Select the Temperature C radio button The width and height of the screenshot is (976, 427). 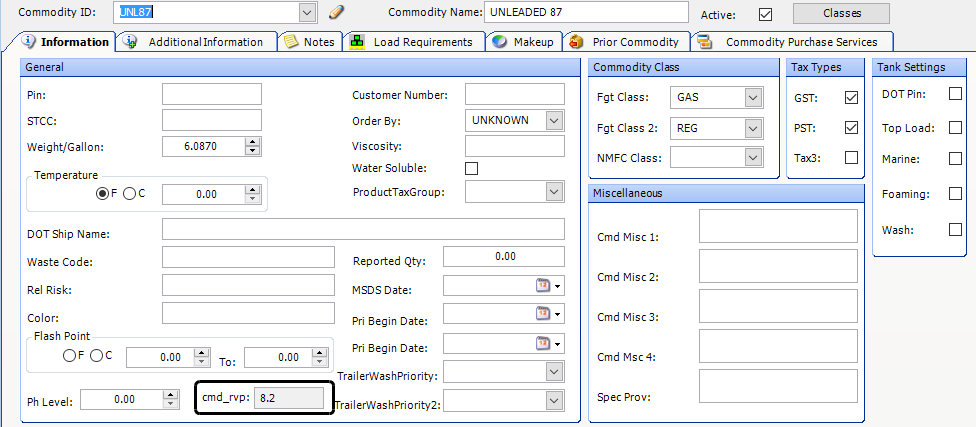(129, 194)
